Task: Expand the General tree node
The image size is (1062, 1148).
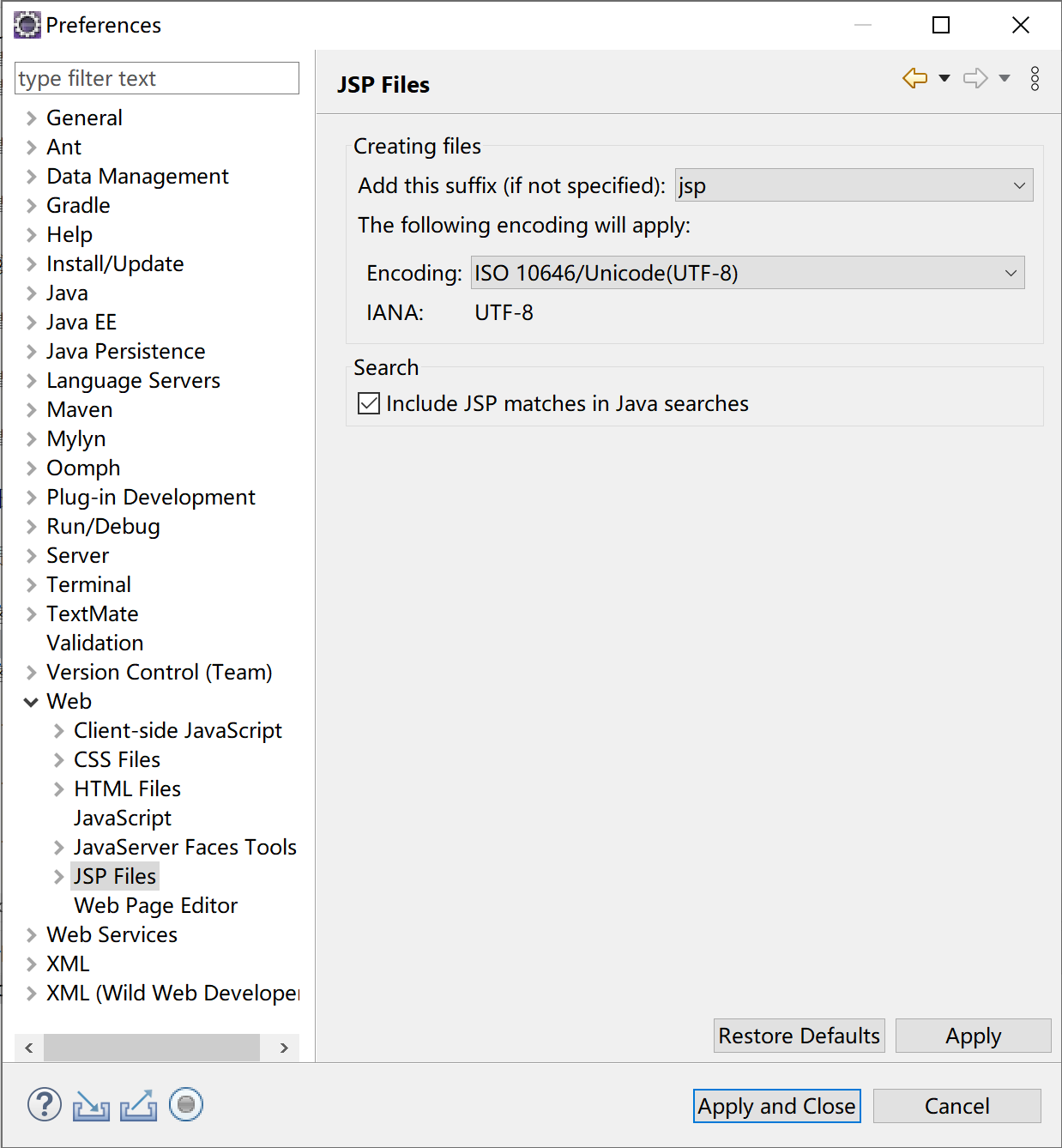Action: pyautogui.click(x=32, y=118)
